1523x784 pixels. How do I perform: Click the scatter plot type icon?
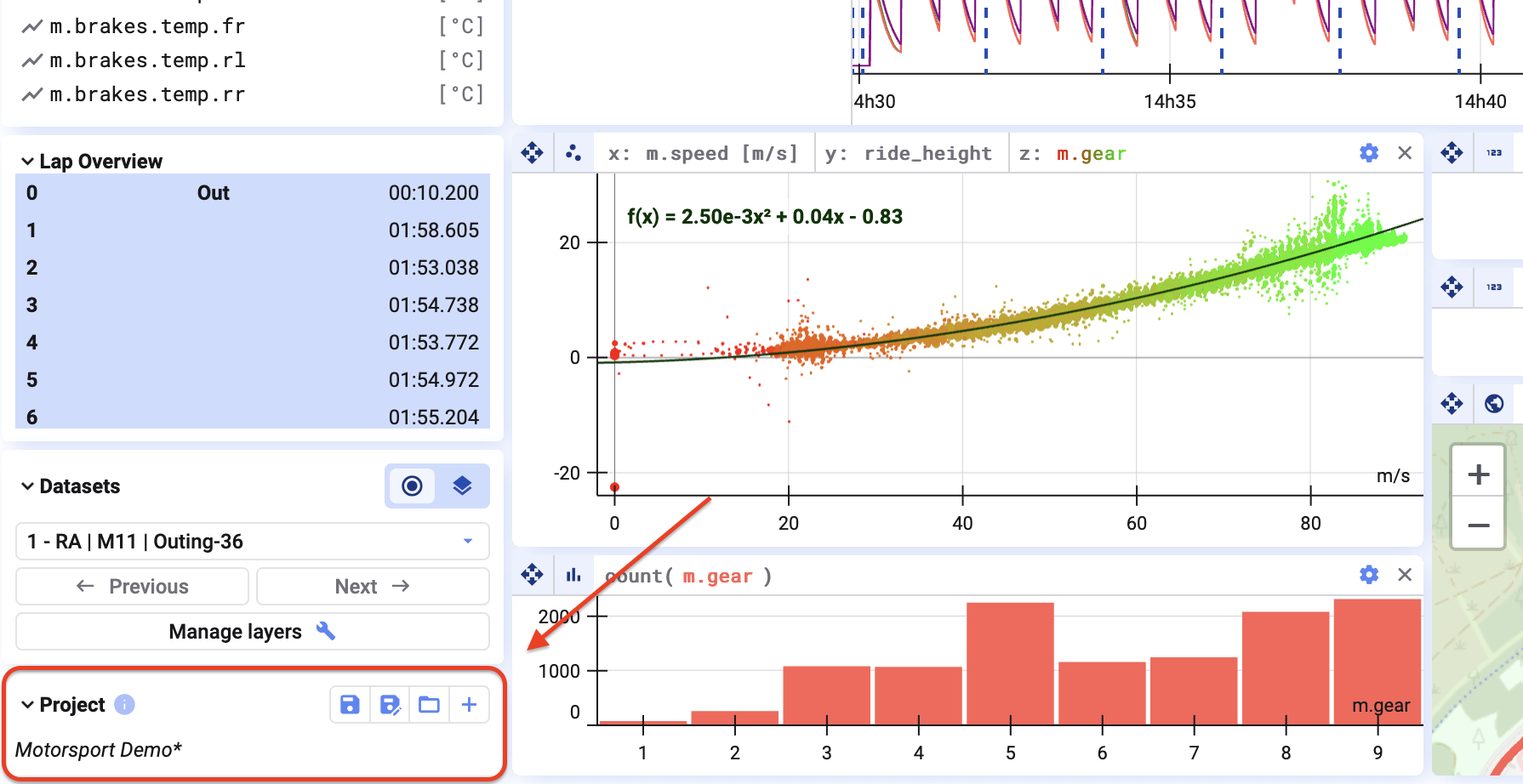[x=573, y=153]
